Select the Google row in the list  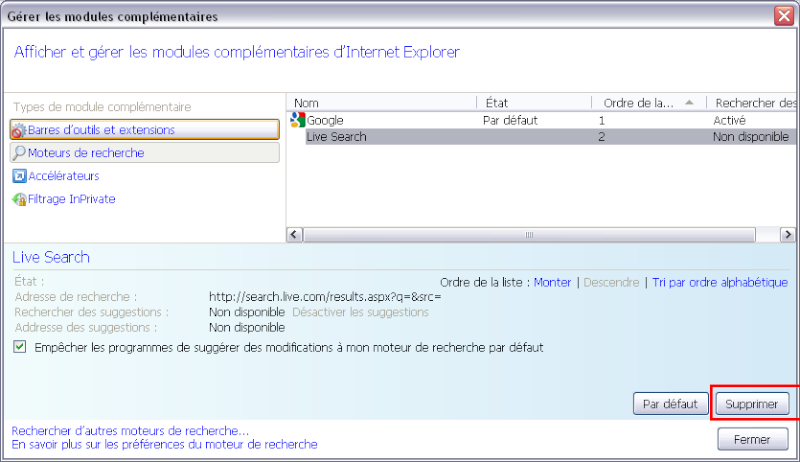click(x=542, y=120)
